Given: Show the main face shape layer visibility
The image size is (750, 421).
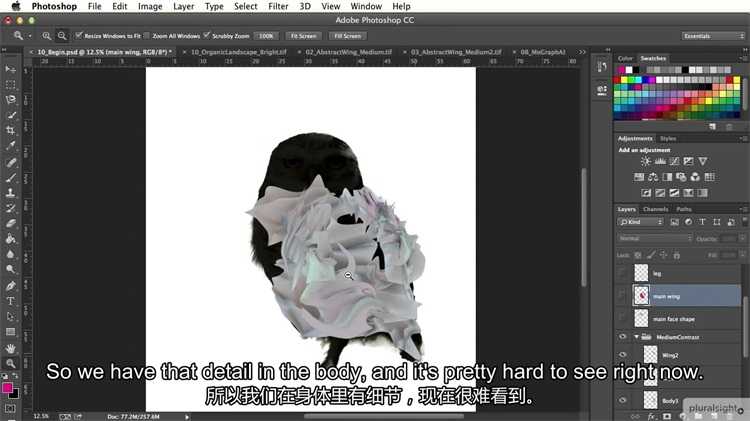Looking at the screenshot, I should pyautogui.click(x=622, y=318).
